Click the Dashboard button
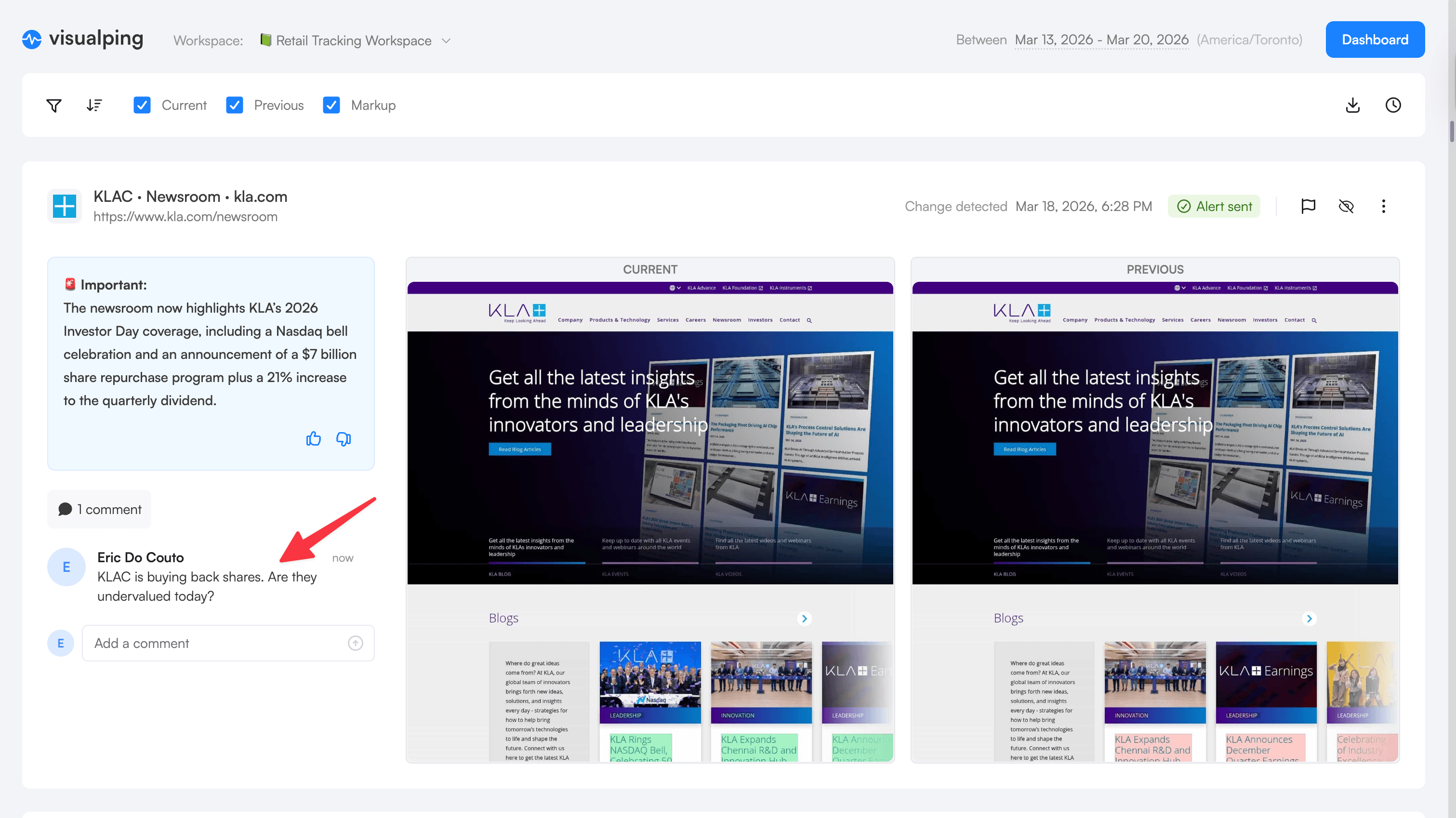 [1375, 40]
